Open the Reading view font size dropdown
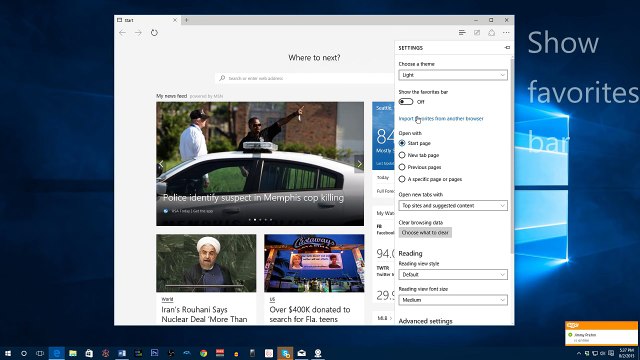Viewport: 640px width, 360px height. (x=453, y=300)
